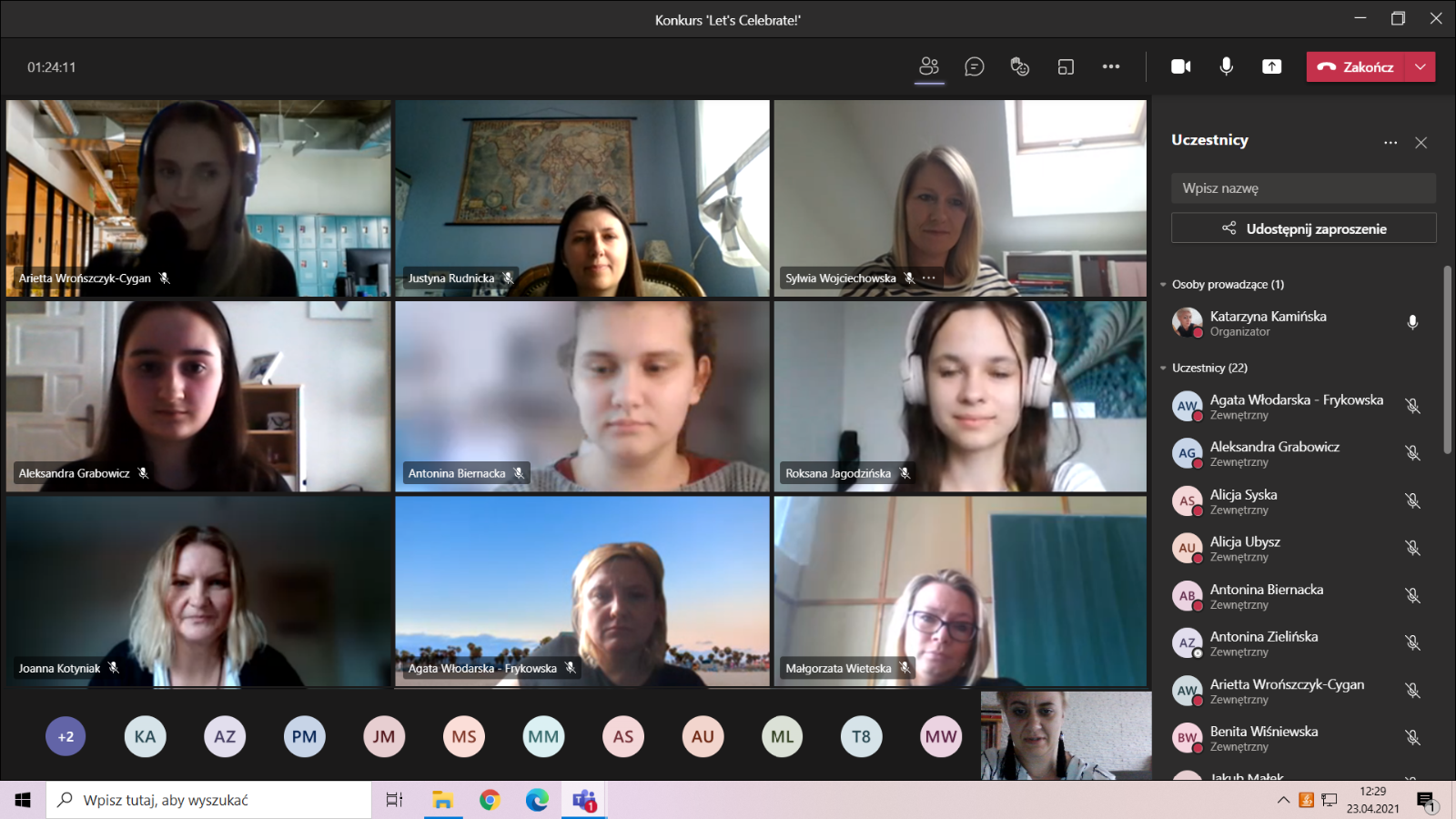The image size is (1456, 819).
Task: Open Google Chrome from the taskbar
Action: (490, 800)
